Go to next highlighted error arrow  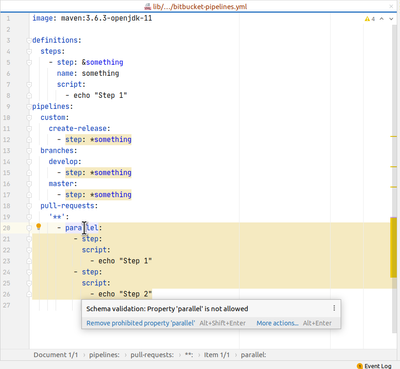tap(391, 19)
